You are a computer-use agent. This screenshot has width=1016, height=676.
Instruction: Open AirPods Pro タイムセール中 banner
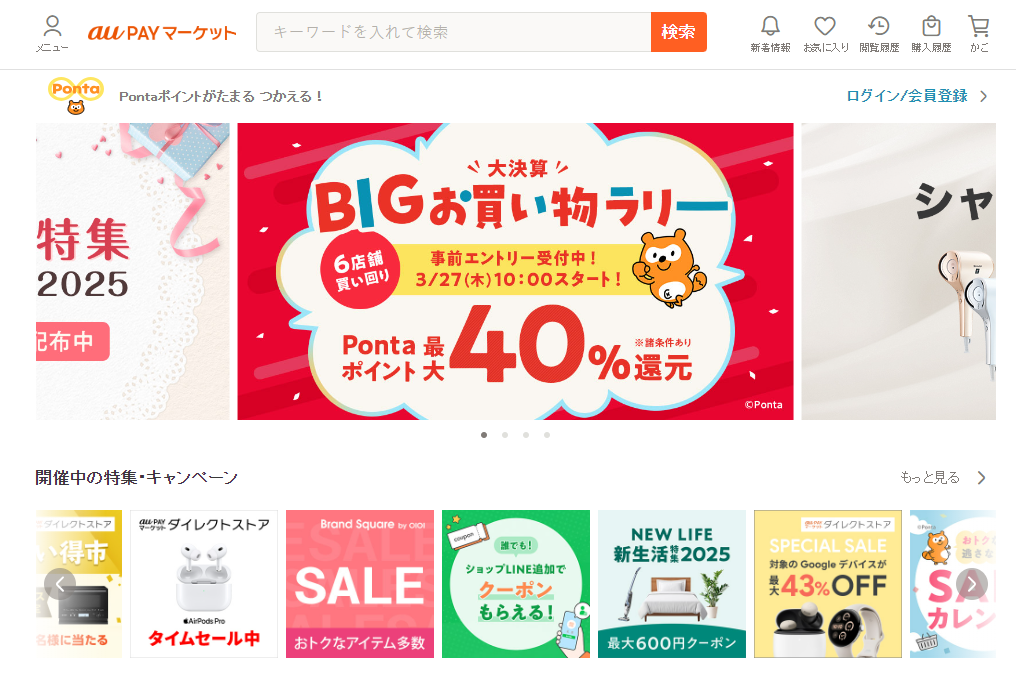[x=203, y=584]
